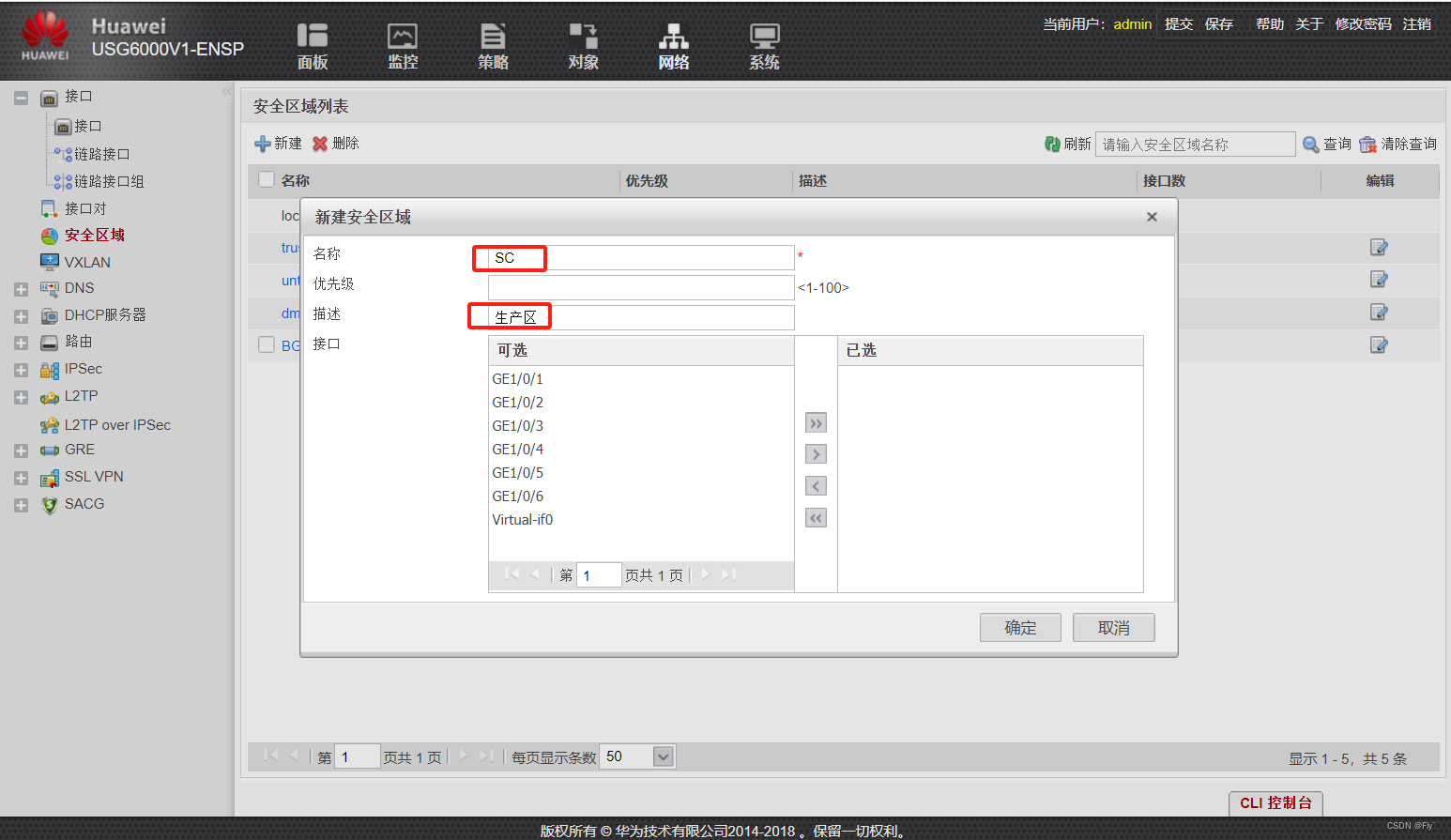Focus the 优先级 input field
The width and height of the screenshot is (1451, 840).
[641, 287]
